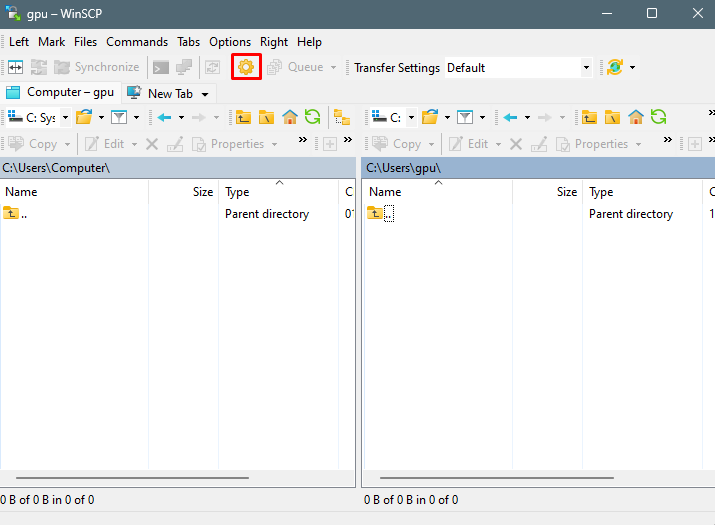The image size is (715, 525).
Task: Click the New Tab button
Action: click(x=160, y=94)
